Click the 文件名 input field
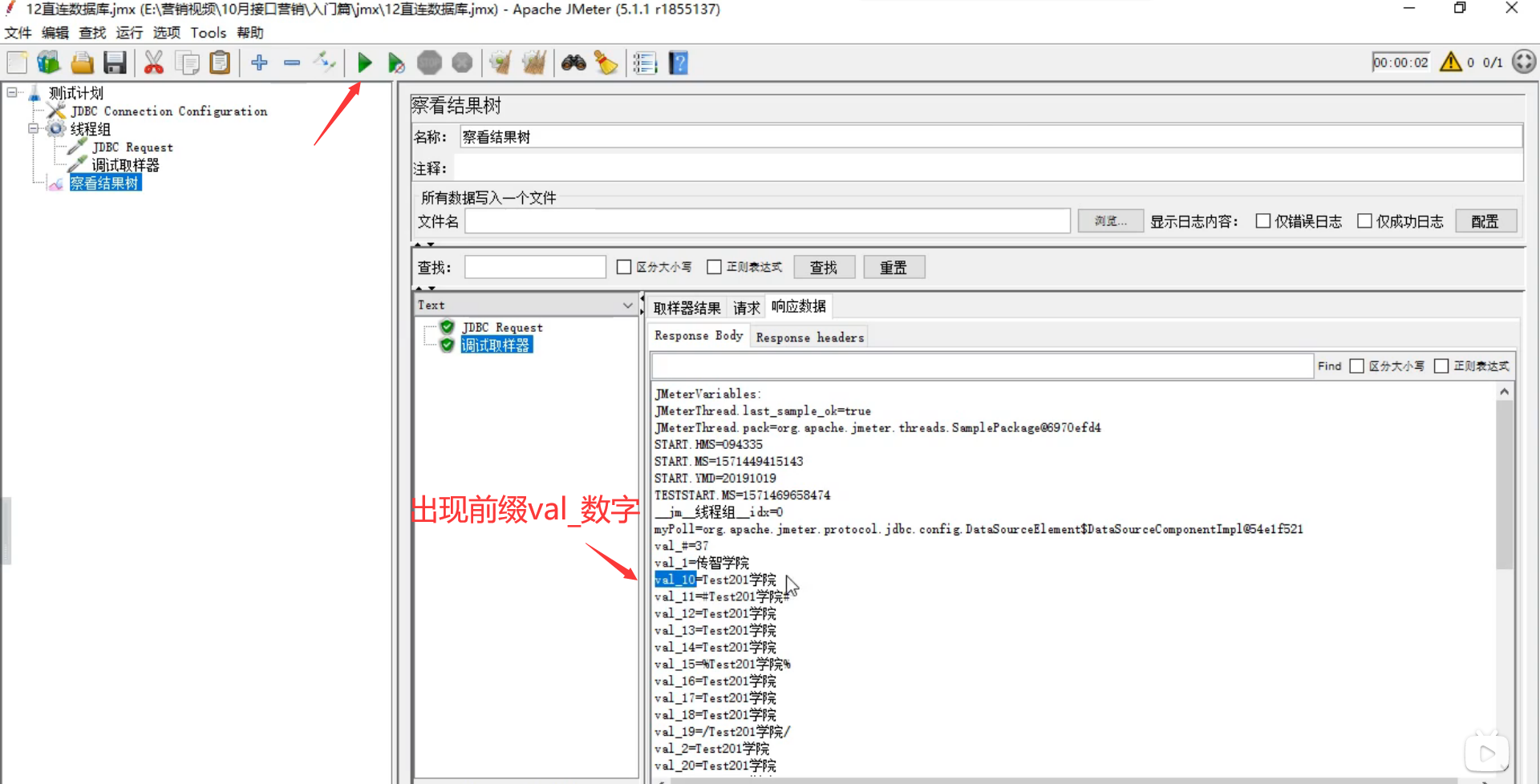This screenshot has height=784, width=1540. coord(768,221)
